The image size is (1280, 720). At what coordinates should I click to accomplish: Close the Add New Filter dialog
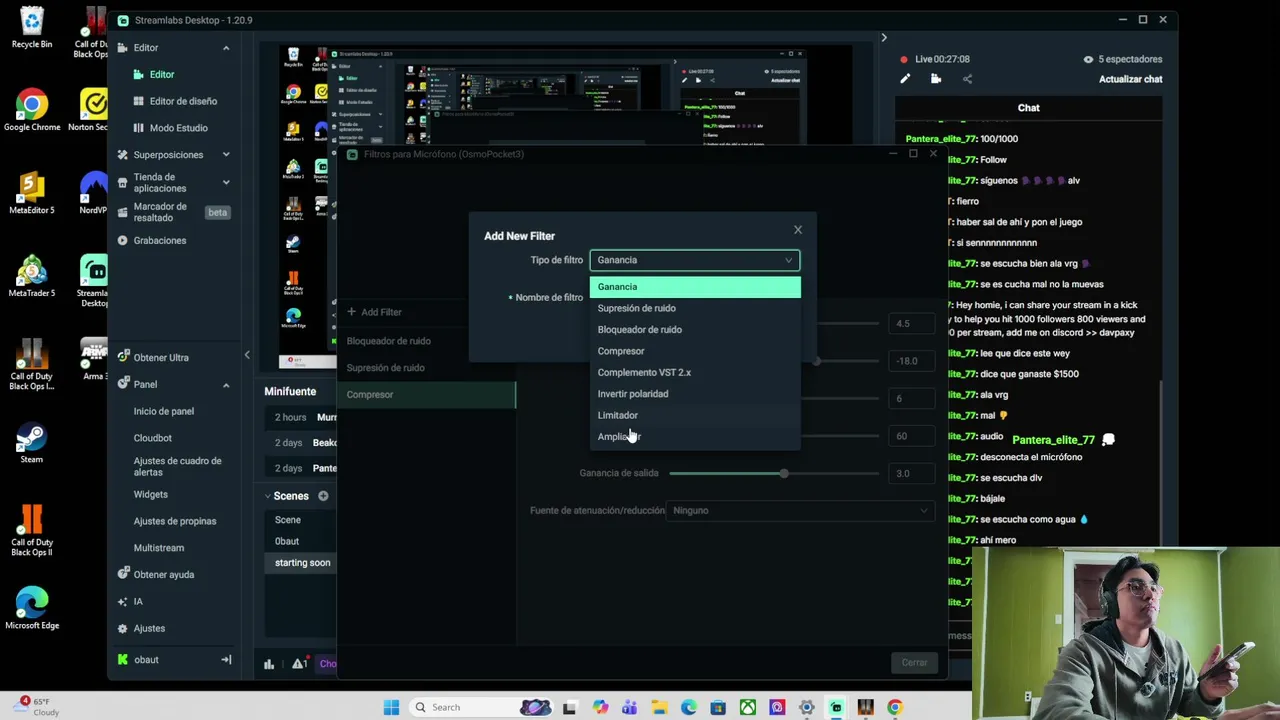click(x=797, y=230)
